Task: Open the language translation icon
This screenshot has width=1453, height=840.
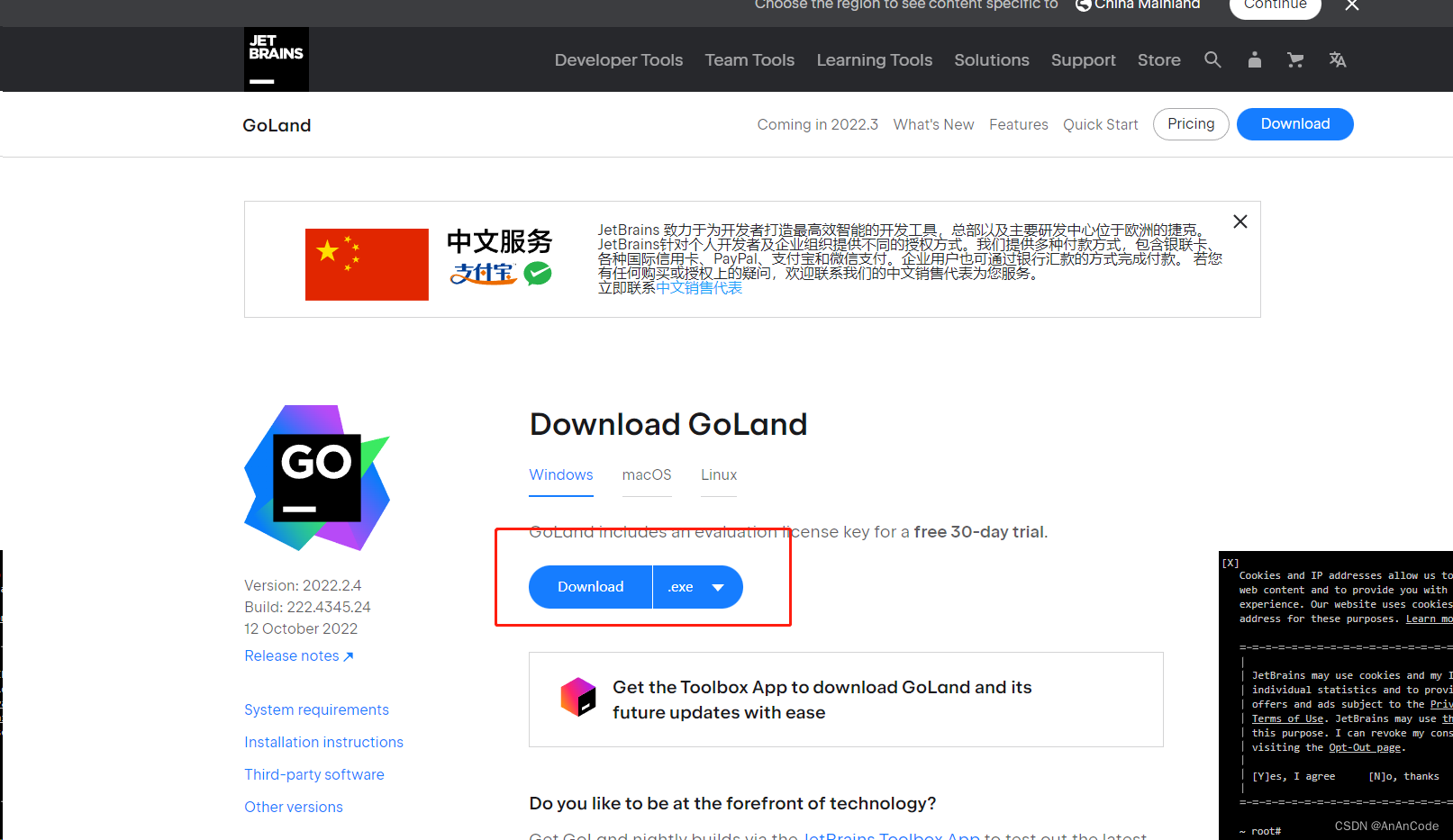Action: pyautogui.click(x=1338, y=59)
